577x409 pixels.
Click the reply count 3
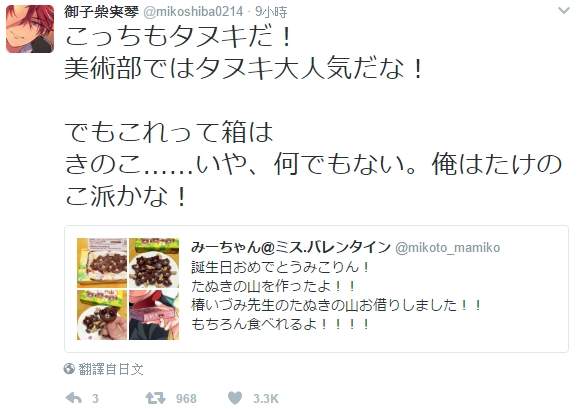coord(95,398)
